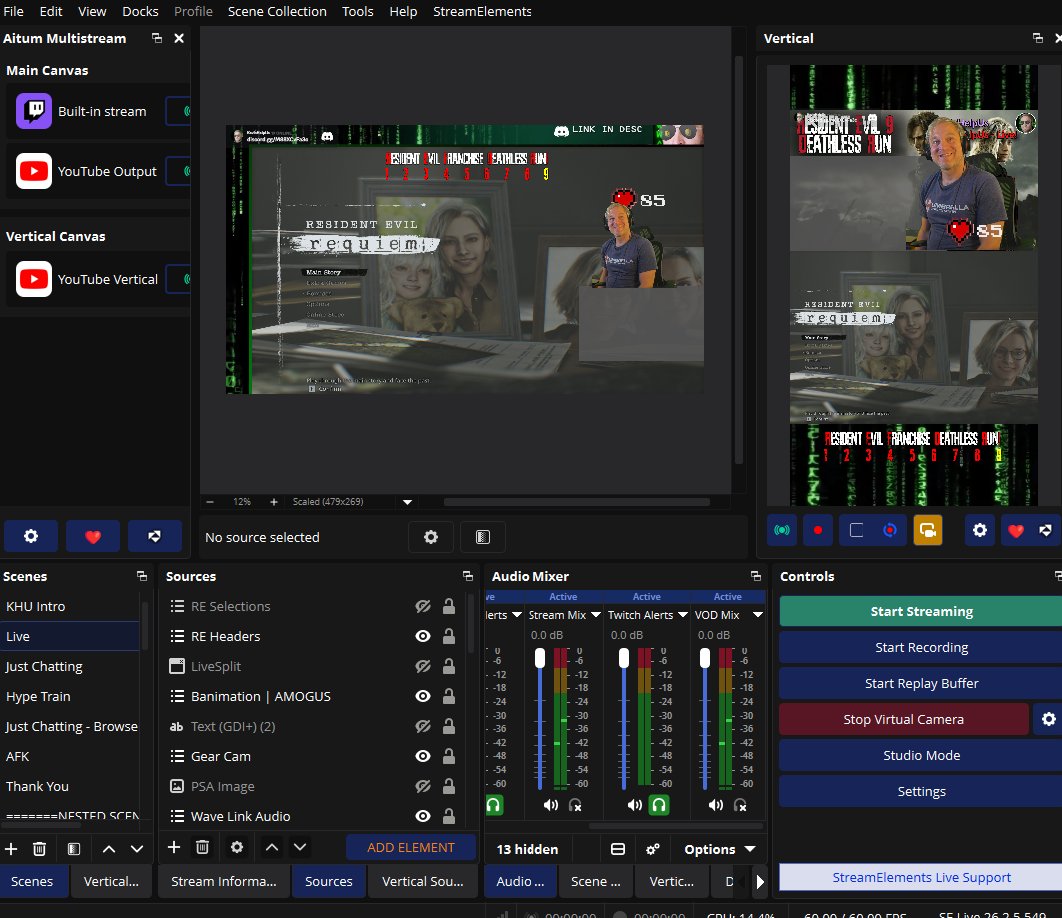This screenshot has height=918, width=1062.
Task: Show the PSA Image source
Action: (423, 786)
